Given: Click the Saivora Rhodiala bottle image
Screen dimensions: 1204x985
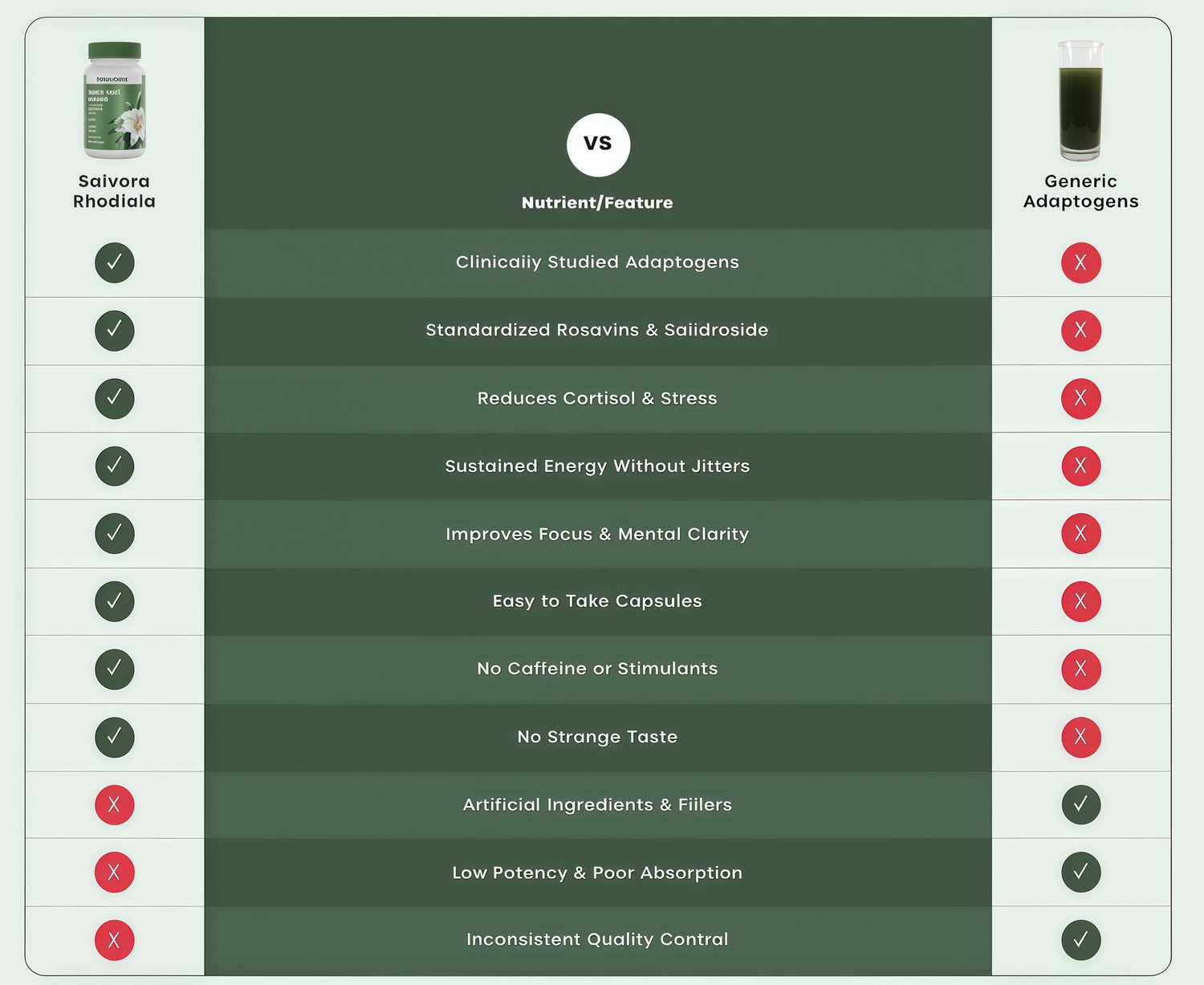Looking at the screenshot, I should (115, 100).
